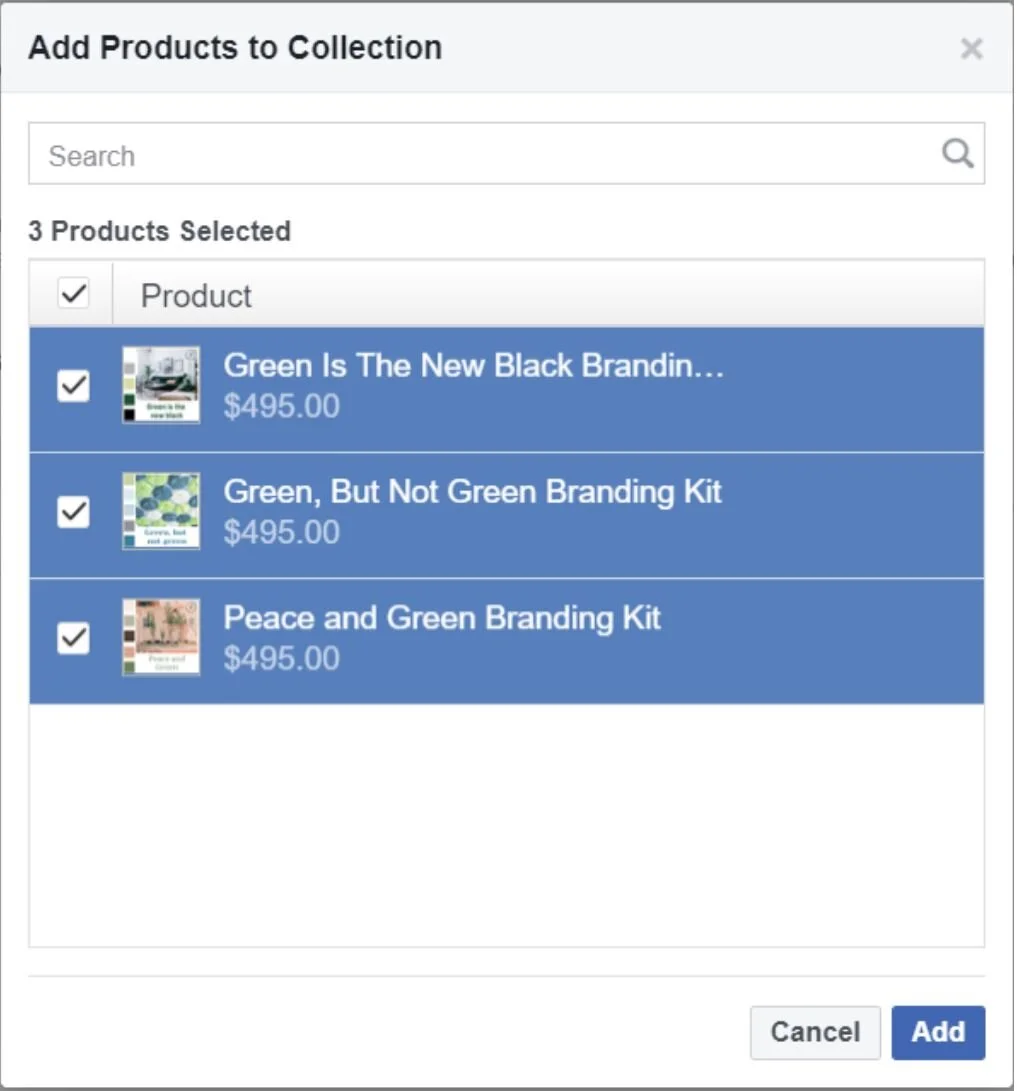Click the Product column header
1017x1091 pixels.
[x=196, y=296]
